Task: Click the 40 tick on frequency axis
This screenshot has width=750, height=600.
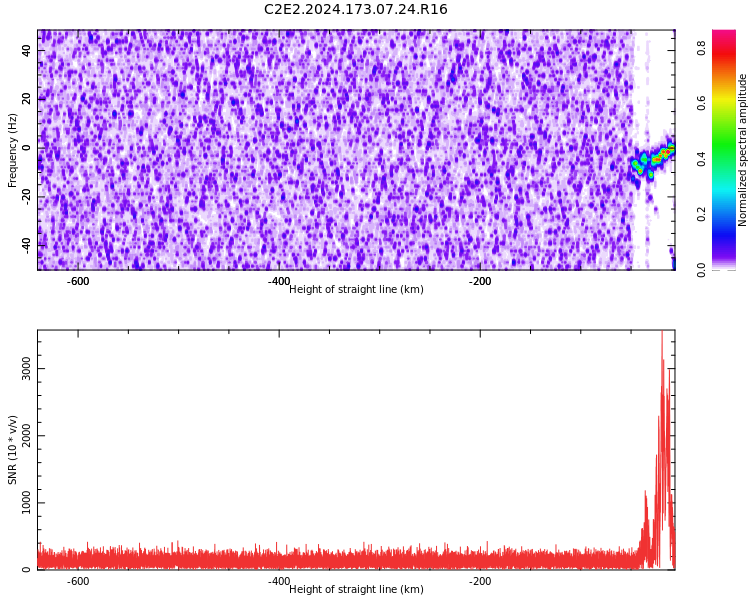Action: [x=26, y=50]
